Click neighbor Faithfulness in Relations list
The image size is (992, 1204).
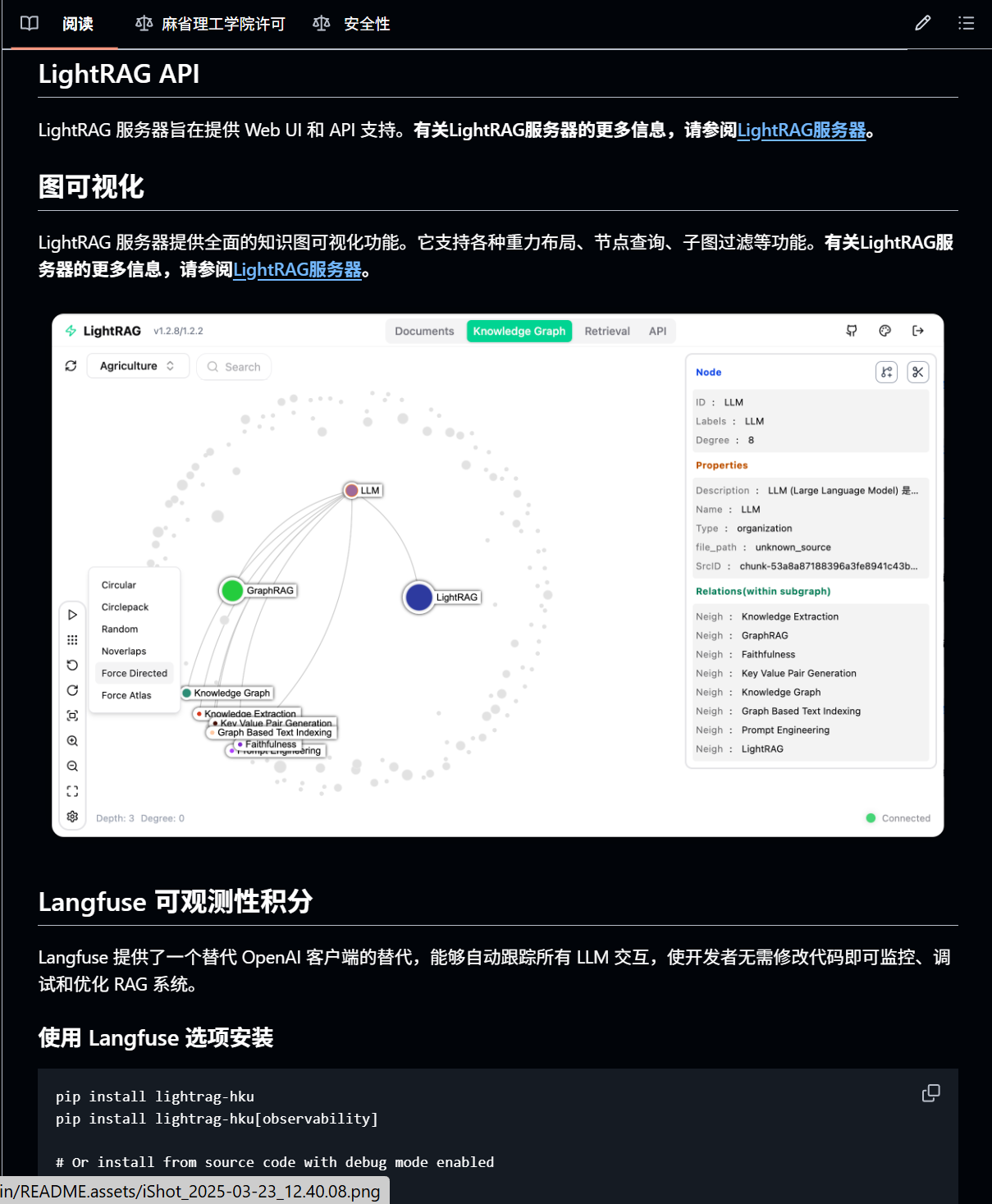click(768, 654)
